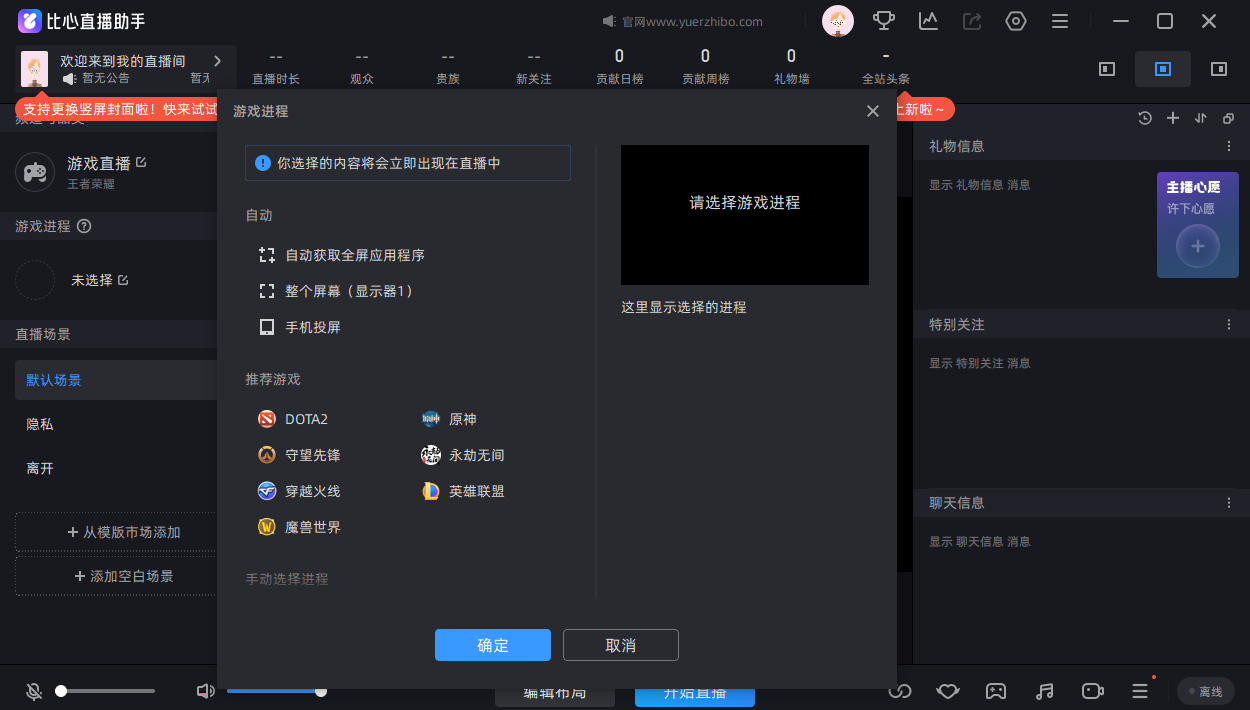The image size is (1250, 710).
Task: Click the sort arrows icon above 礼物信息
Action: 1201,118
